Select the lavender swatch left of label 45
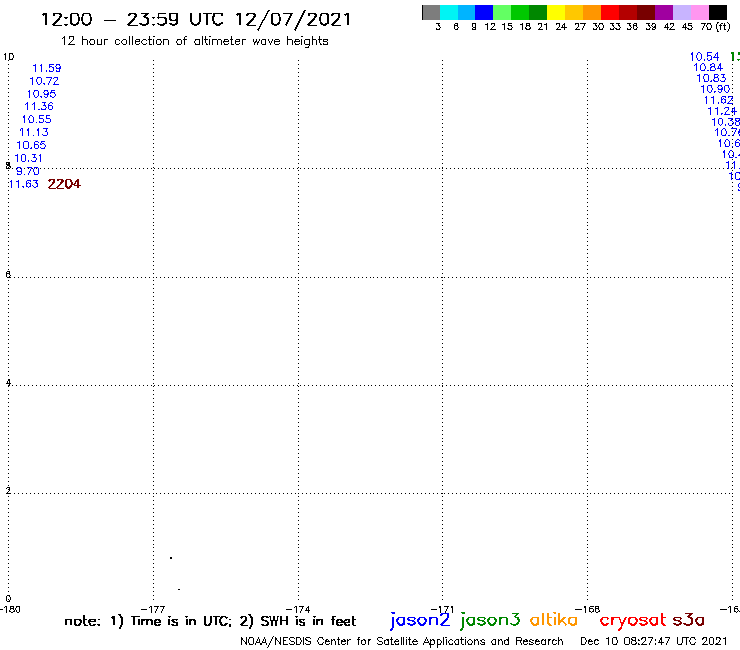This screenshot has width=740, height=650. (681, 12)
